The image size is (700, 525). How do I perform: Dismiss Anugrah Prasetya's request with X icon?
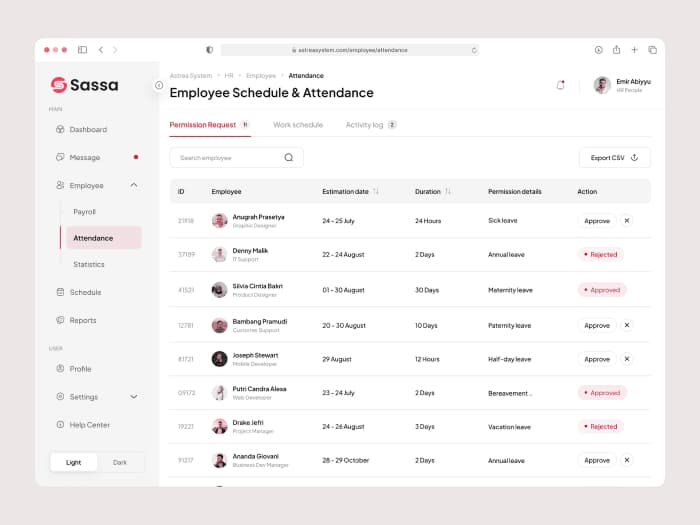click(x=627, y=220)
